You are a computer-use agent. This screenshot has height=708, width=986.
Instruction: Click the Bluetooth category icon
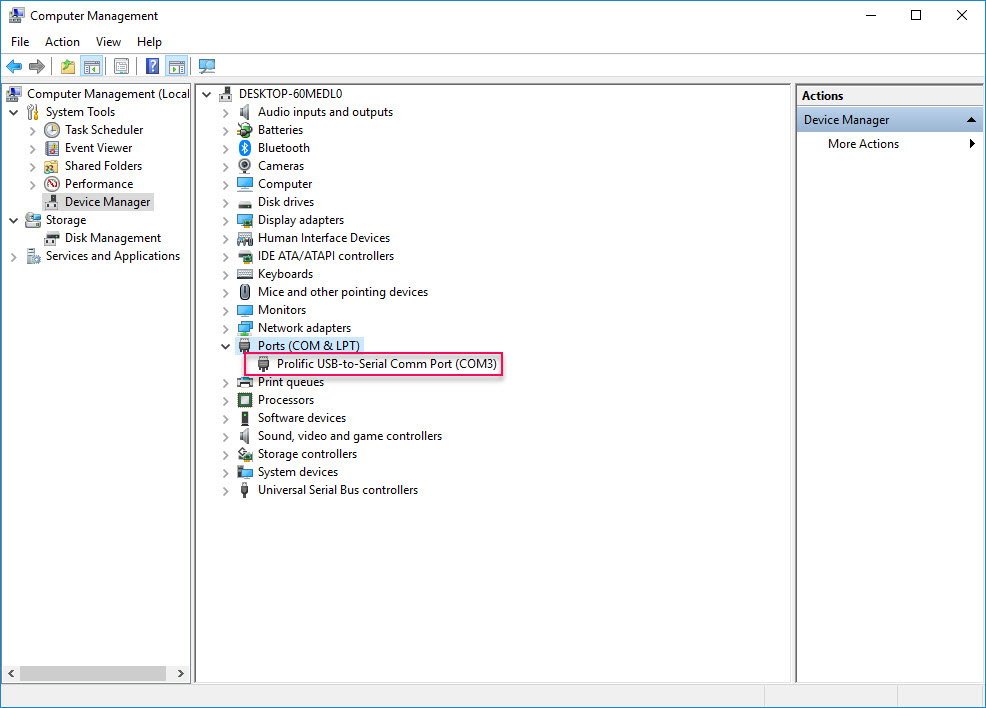click(245, 148)
